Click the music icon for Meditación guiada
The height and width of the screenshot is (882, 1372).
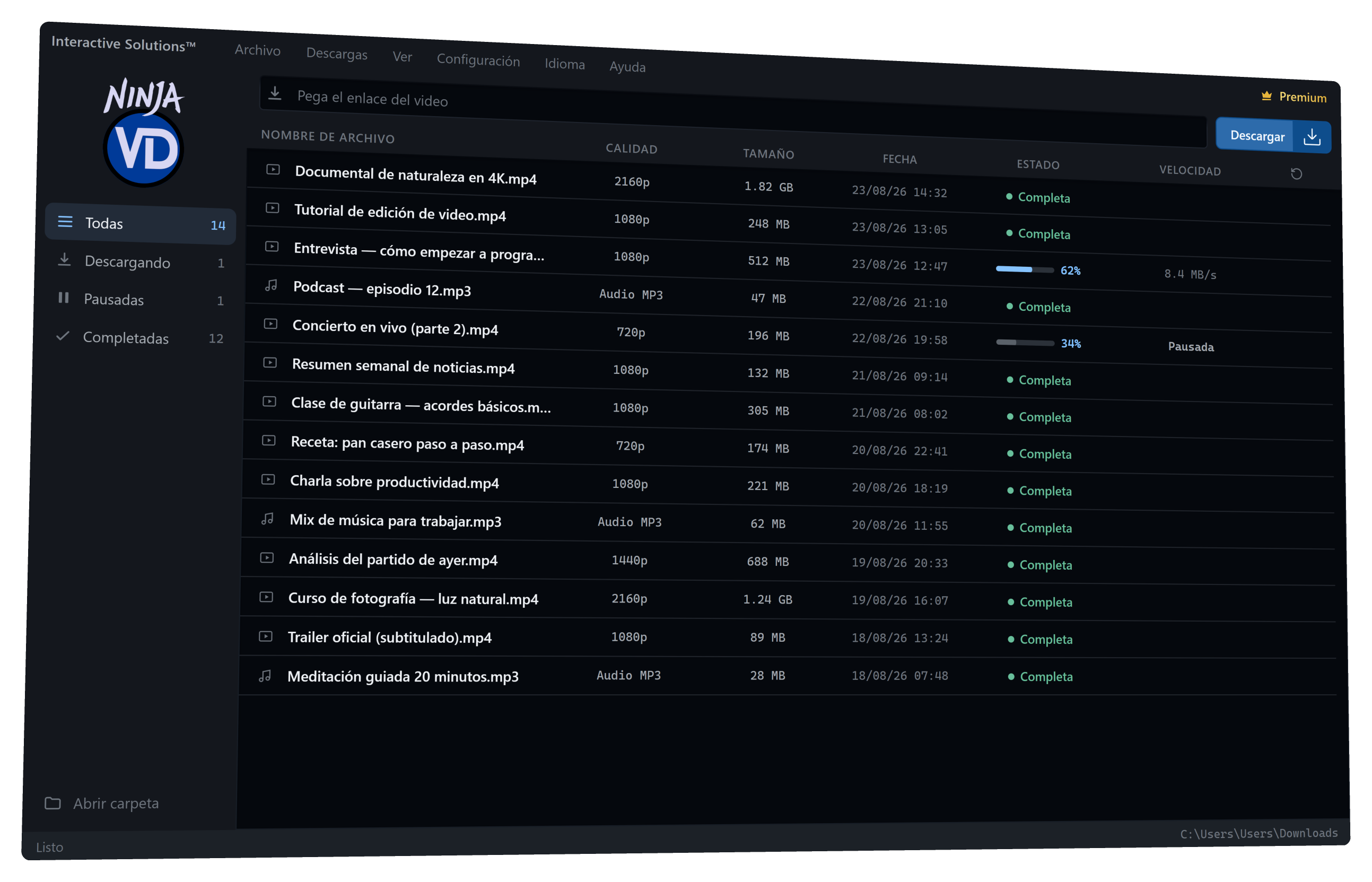(265, 676)
